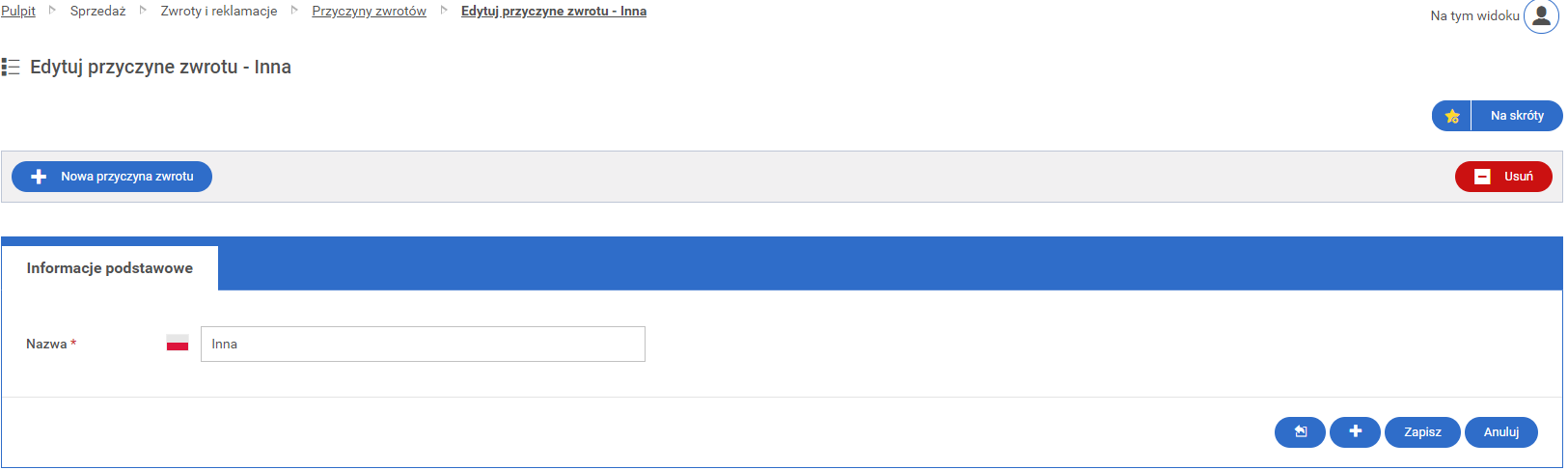Click the Na skróty button
Viewport: 1568px width, 470px height.
point(1517,116)
